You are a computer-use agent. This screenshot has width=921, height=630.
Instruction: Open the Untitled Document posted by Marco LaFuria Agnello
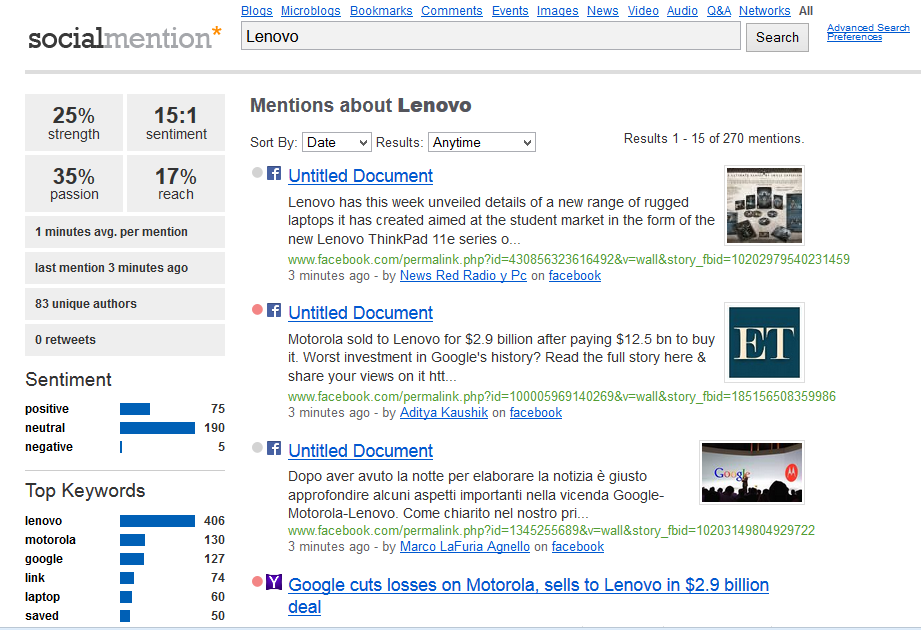point(361,450)
